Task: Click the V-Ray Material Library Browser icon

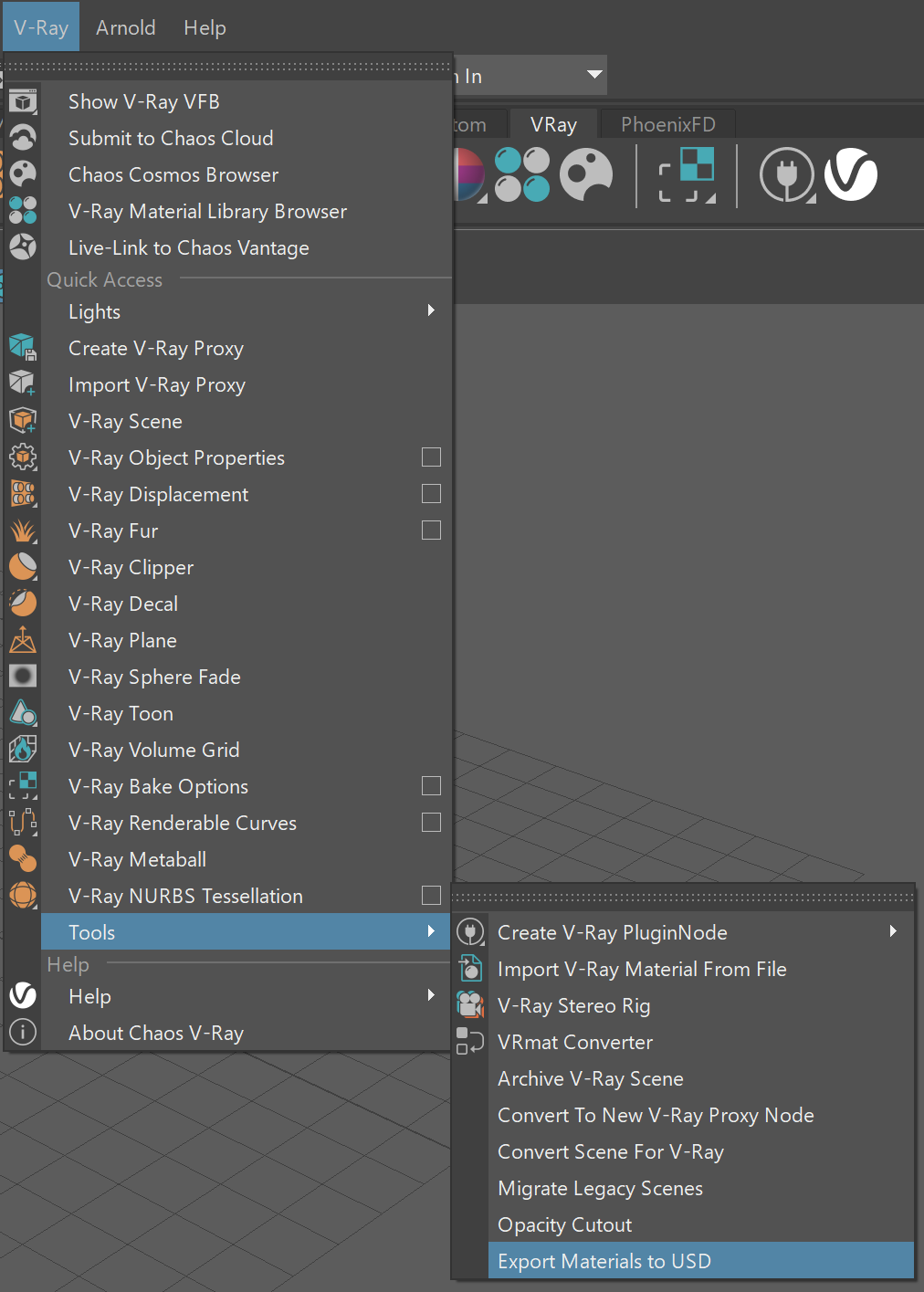Action: point(23,211)
